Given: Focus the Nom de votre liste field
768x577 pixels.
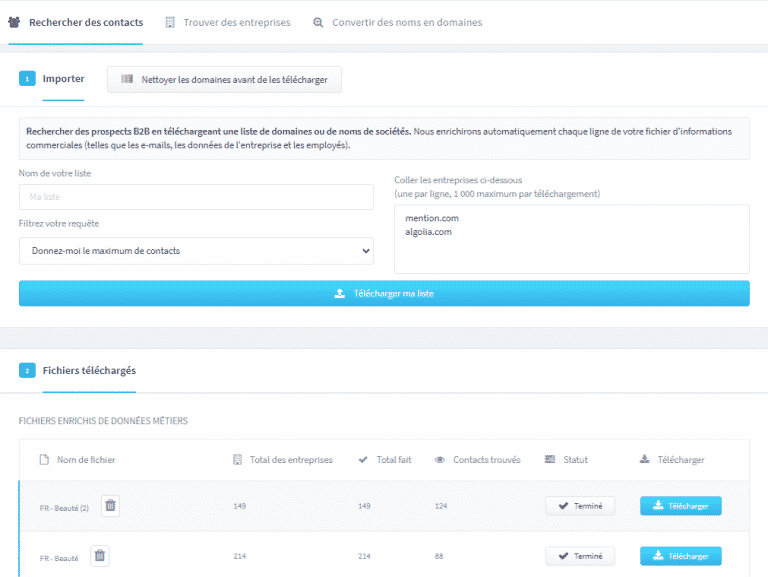Looking at the screenshot, I should (196, 197).
